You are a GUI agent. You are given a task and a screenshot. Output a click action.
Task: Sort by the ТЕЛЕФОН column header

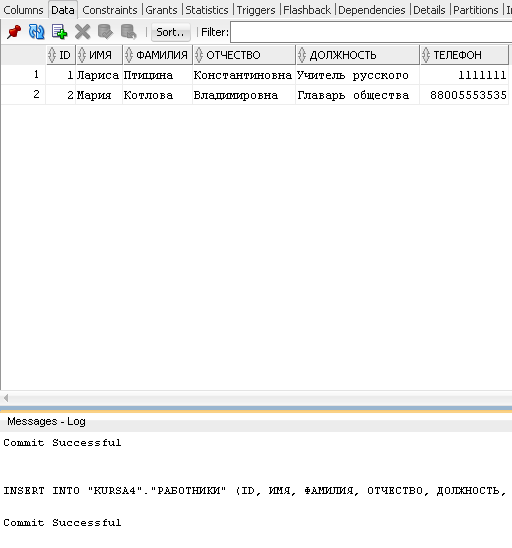[x=464, y=55]
